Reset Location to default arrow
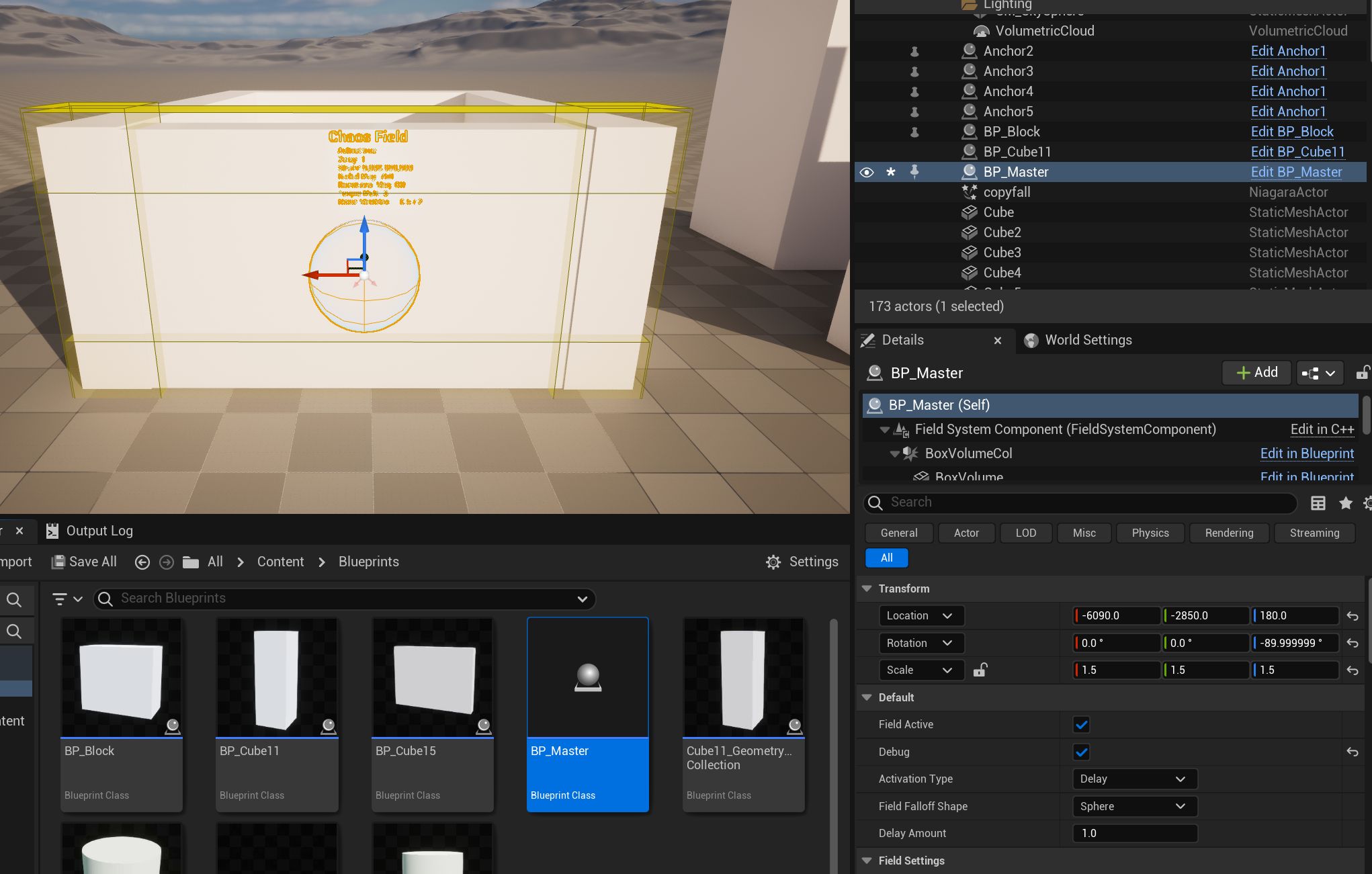This screenshot has height=874, width=1372. click(1353, 615)
